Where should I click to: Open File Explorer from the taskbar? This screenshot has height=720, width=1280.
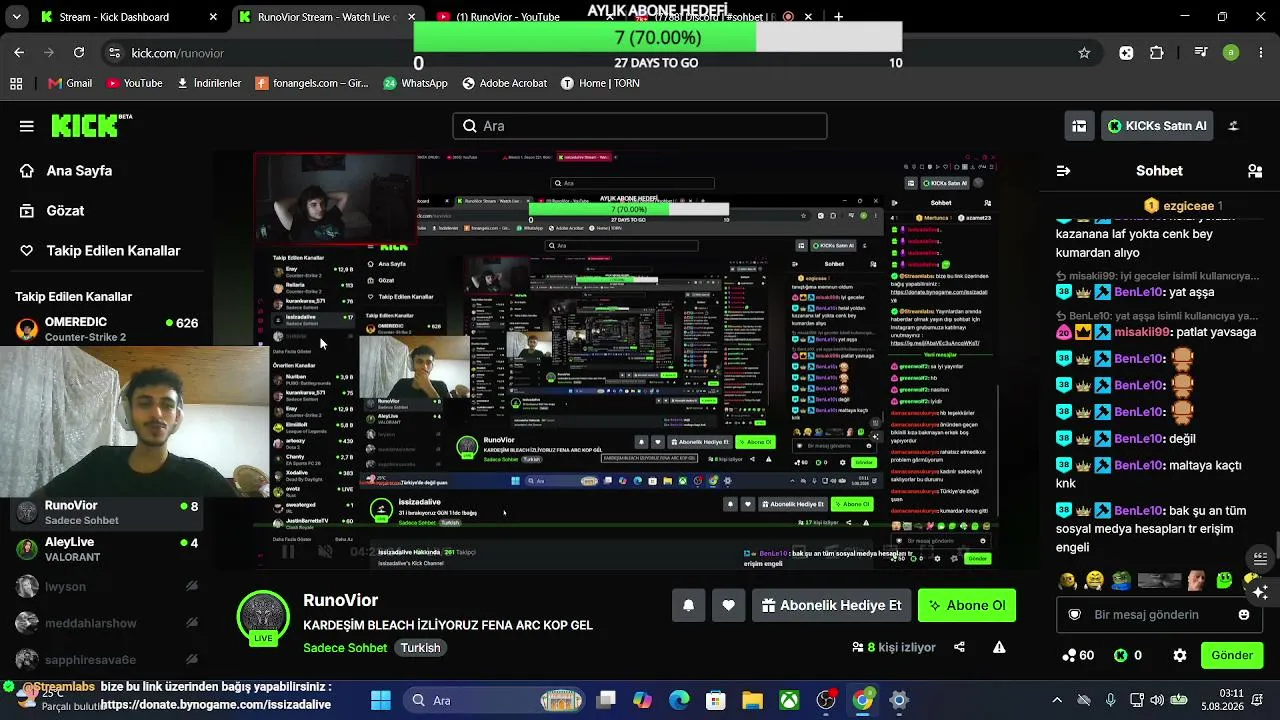tap(752, 700)
